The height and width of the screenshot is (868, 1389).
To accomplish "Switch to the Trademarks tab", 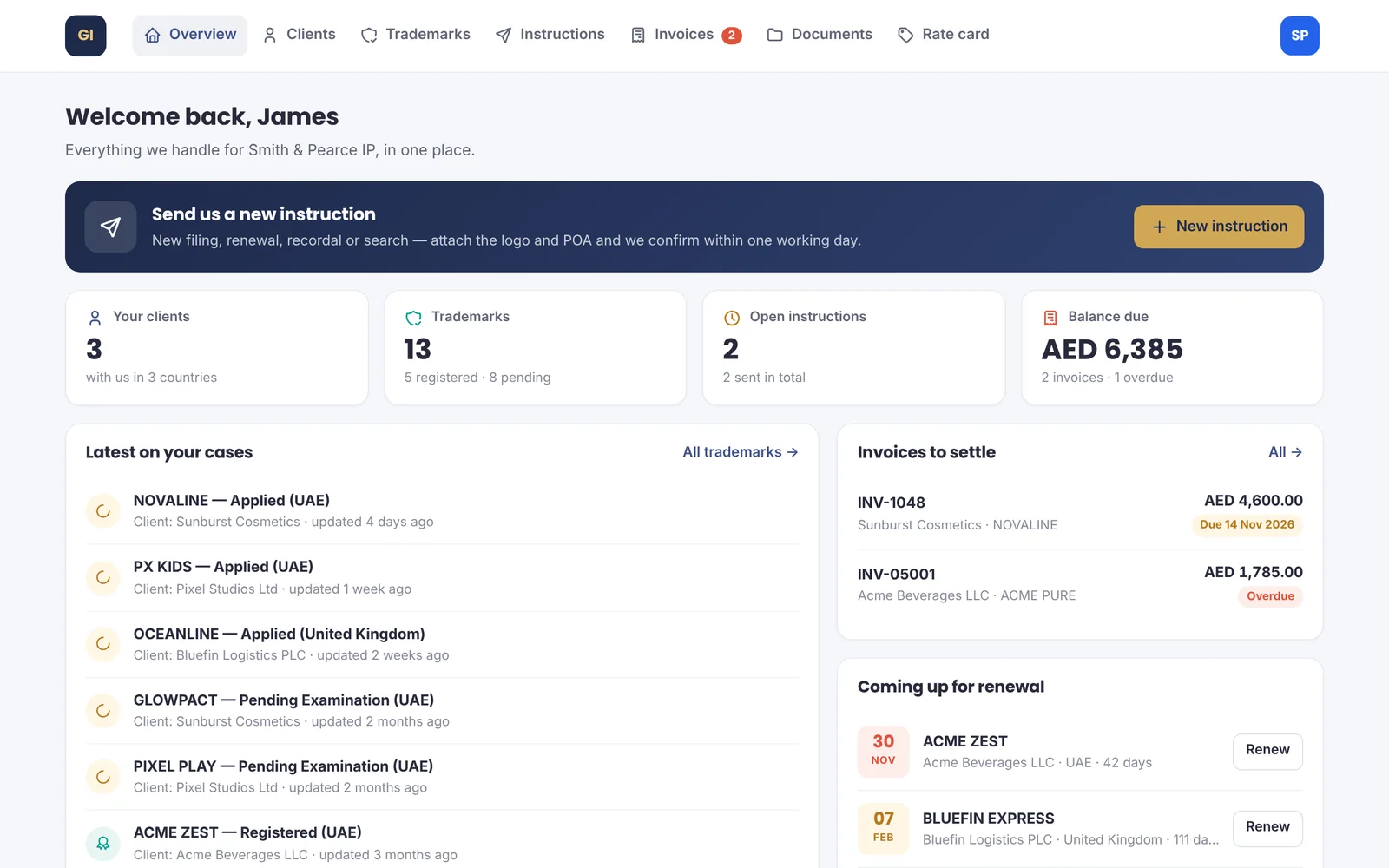I will (x=416, y=36).
